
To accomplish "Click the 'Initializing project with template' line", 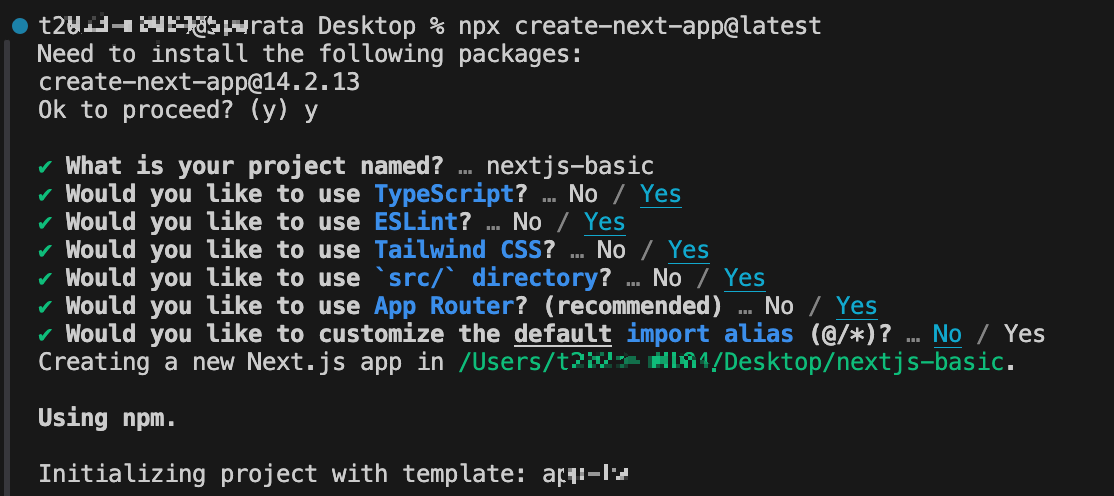I will [334, 474].
